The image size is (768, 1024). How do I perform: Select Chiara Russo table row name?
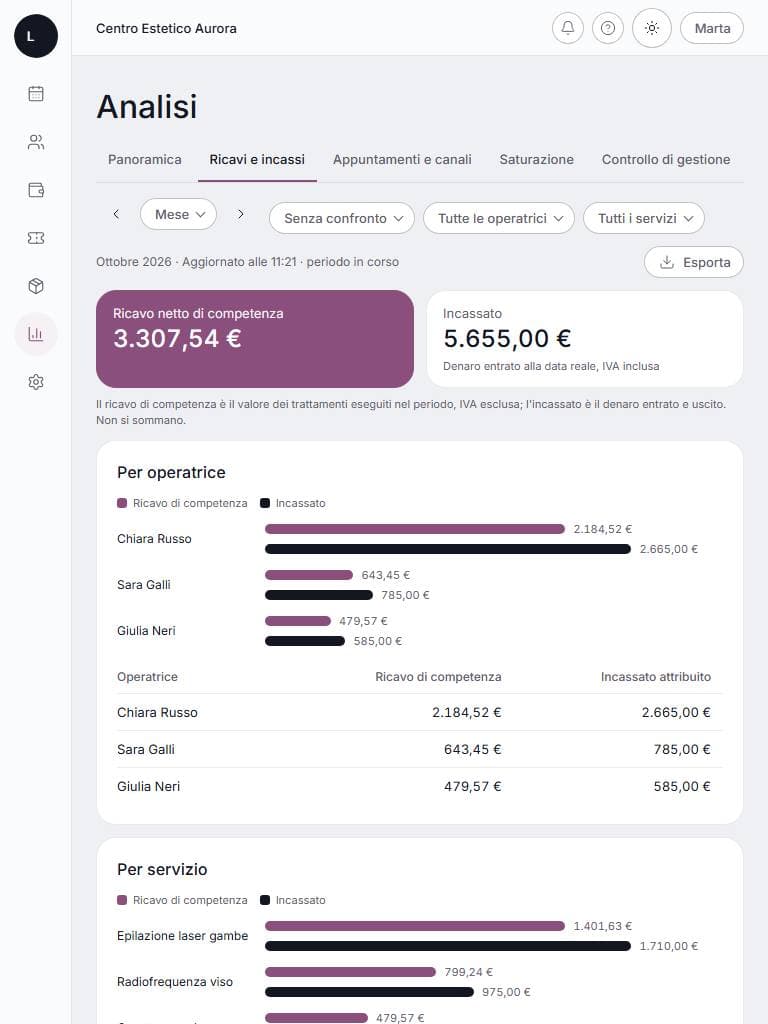click(x=157, y=712)
